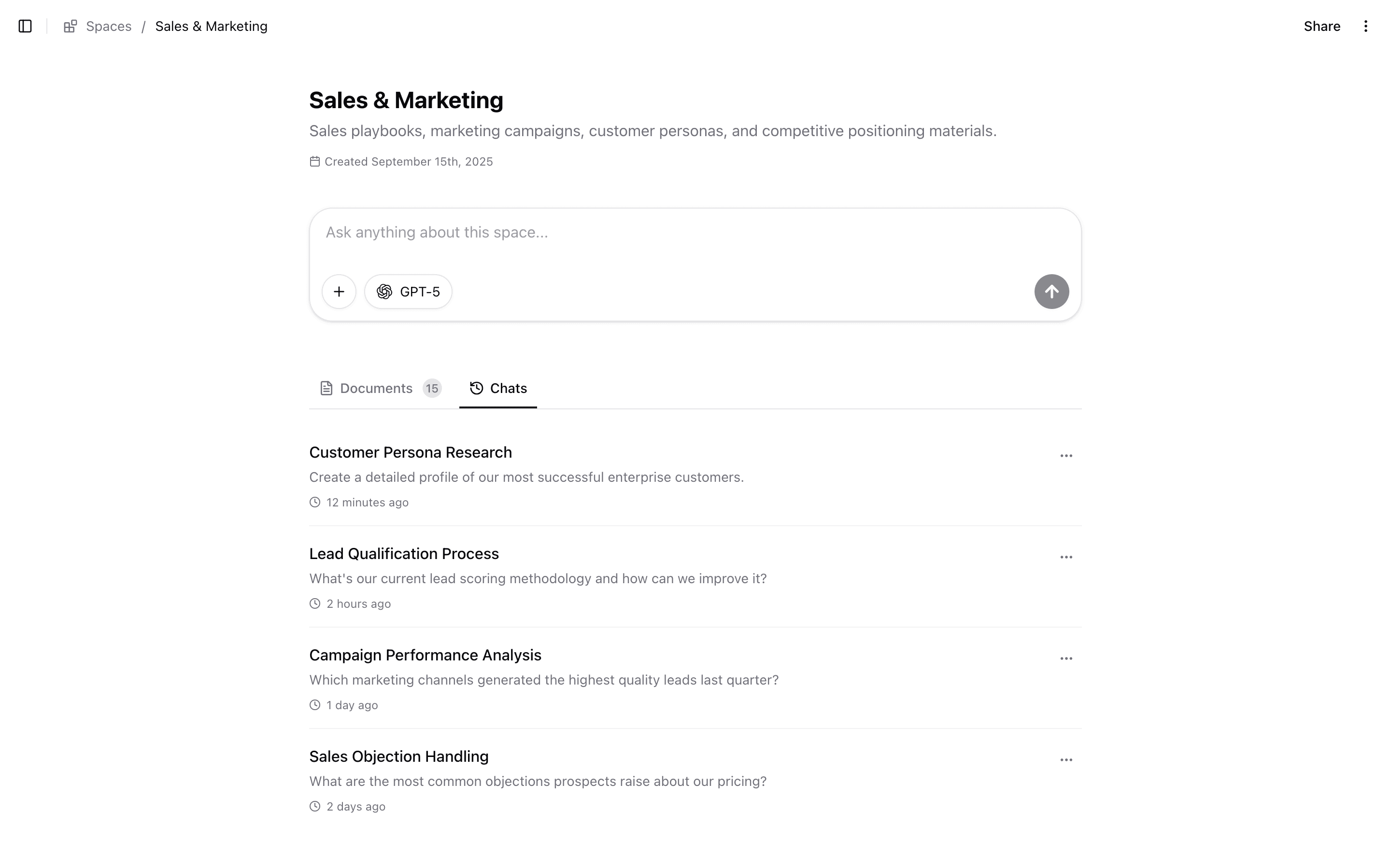Select the Chats tab
Image resolution: width=1391 pixels, height=868 pixels.
pyautogui.click(x=498, y=389)
